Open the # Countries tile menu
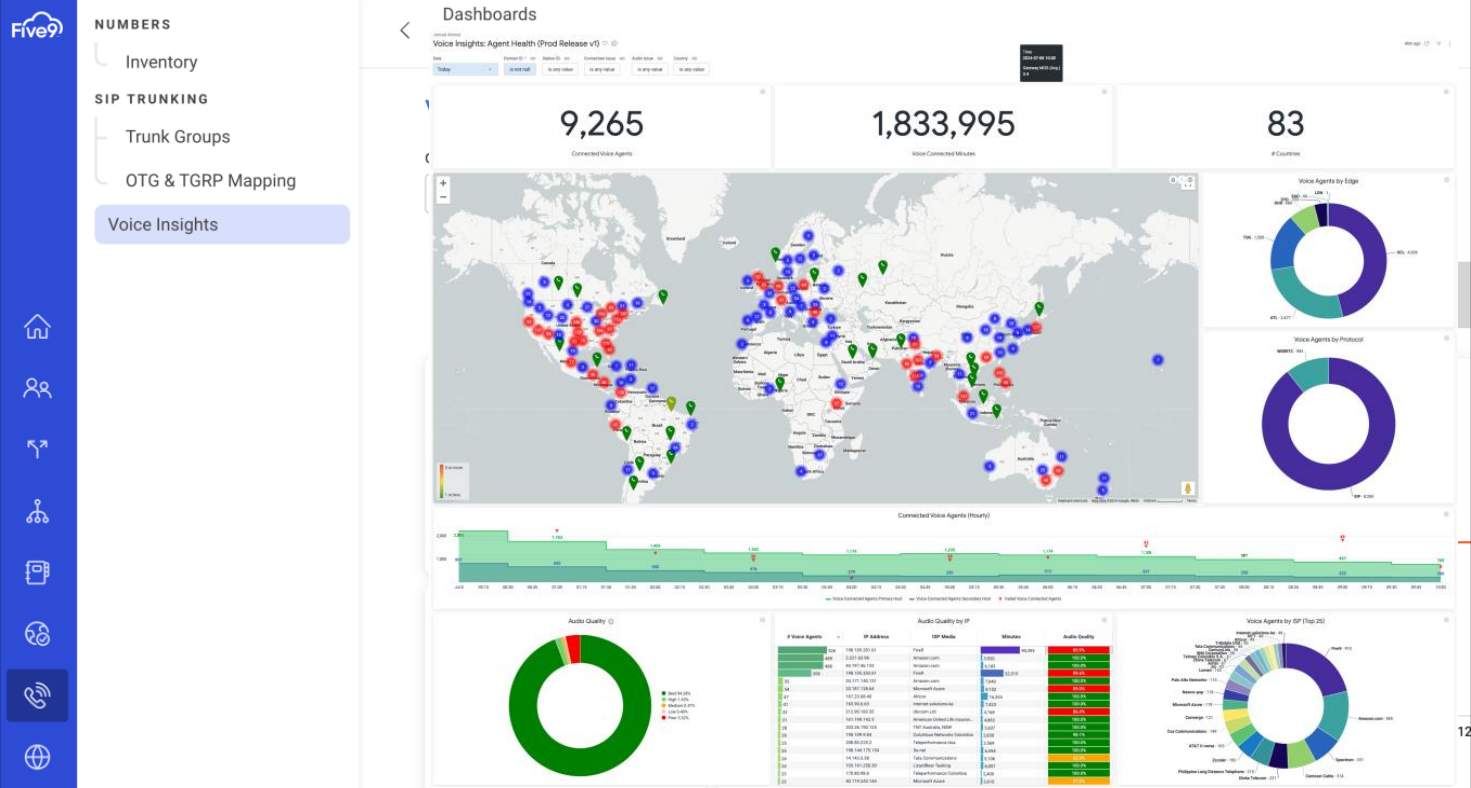 [x=1446, y=92]
